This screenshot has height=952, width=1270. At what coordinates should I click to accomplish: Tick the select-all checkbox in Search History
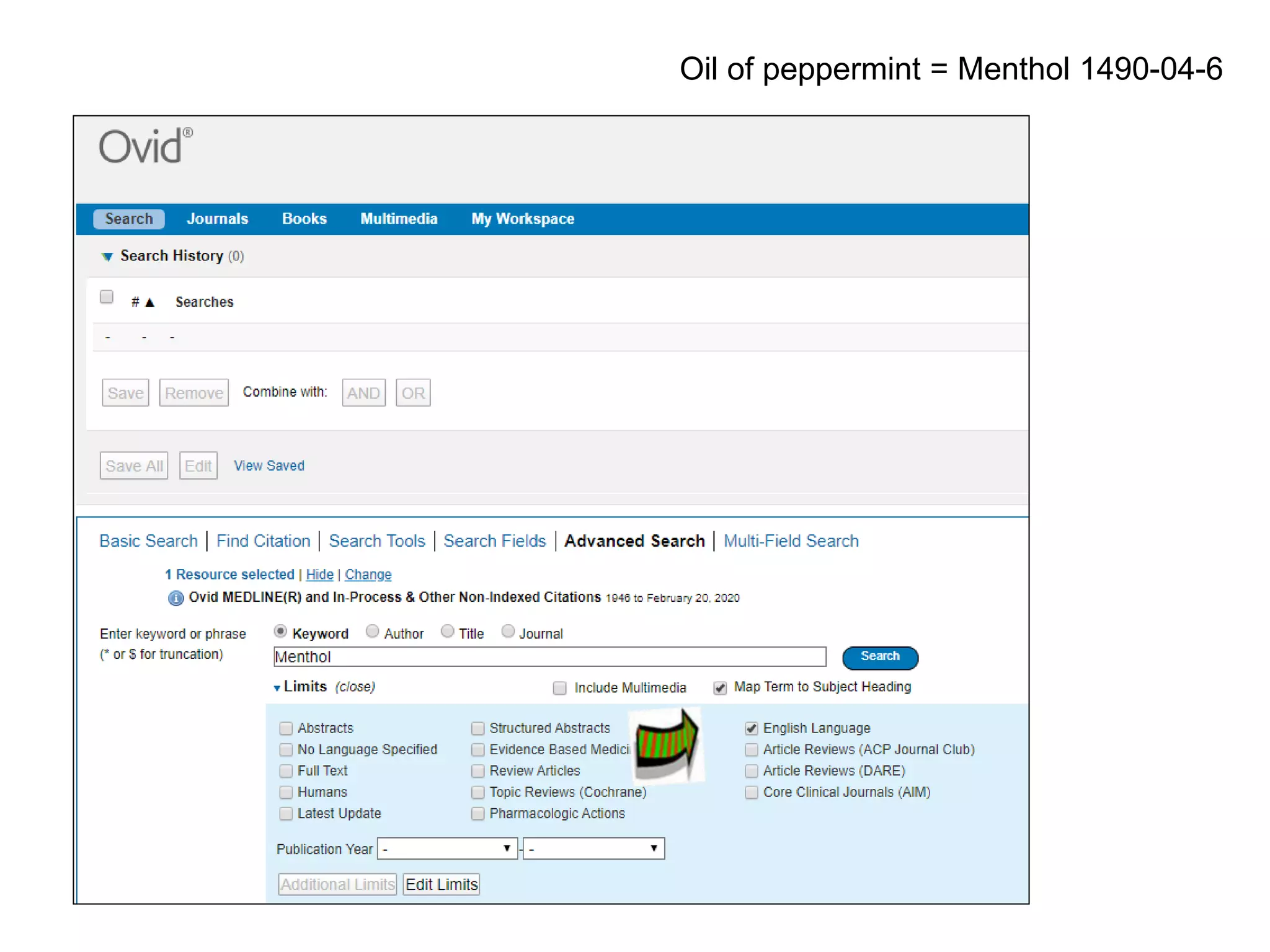click(x=107, y=297)
